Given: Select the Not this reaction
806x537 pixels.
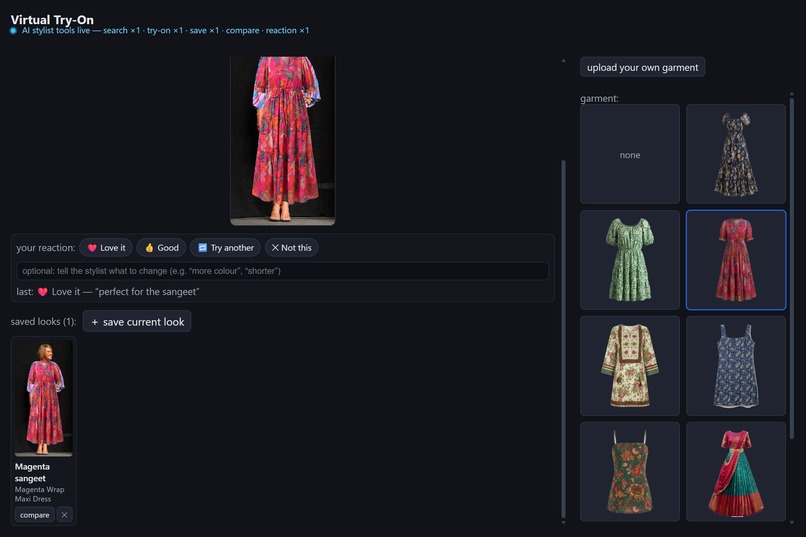Looking at the screenshot, I should (x=291, y=248).
